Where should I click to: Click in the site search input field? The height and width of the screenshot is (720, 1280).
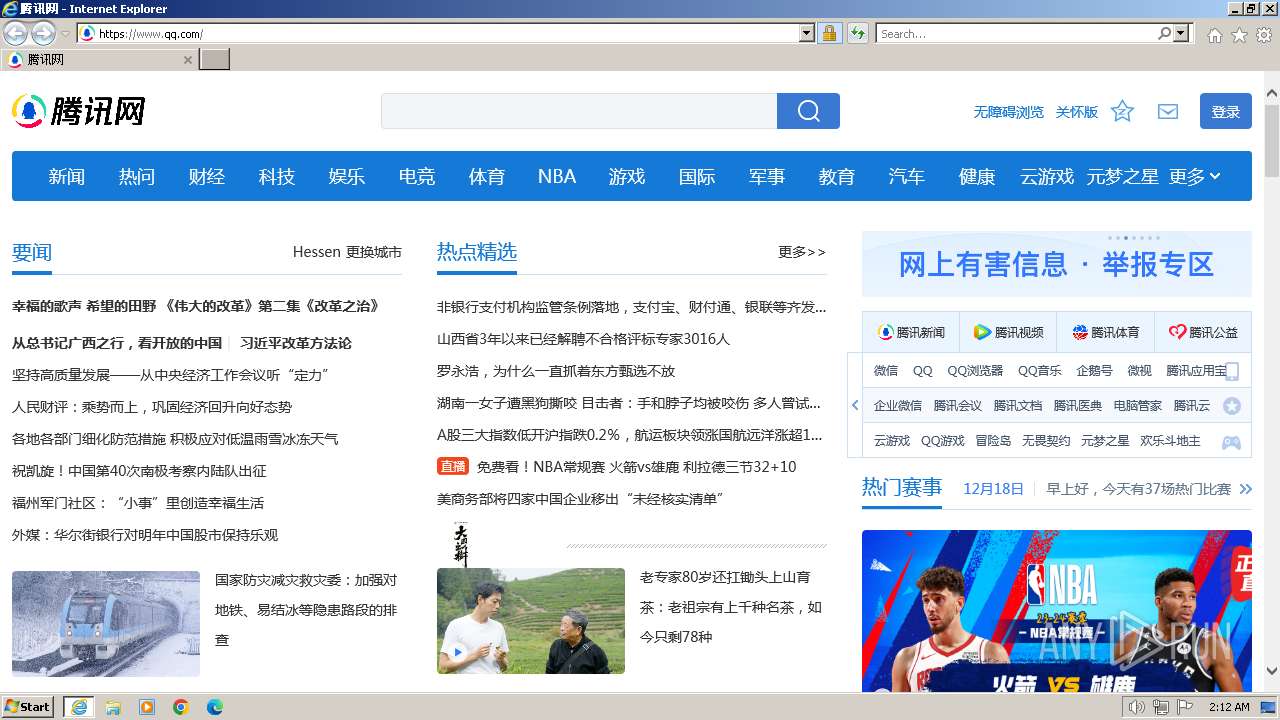click(579, 111)
